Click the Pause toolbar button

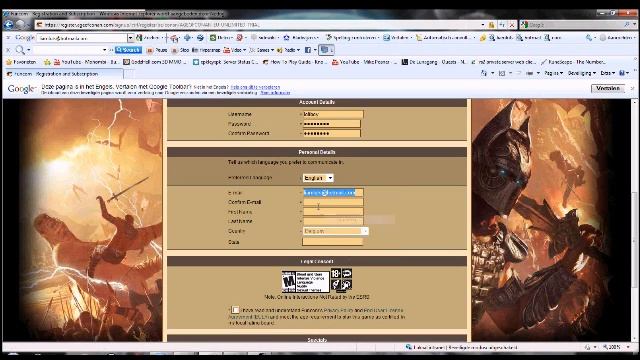click(x=157, y=50)
